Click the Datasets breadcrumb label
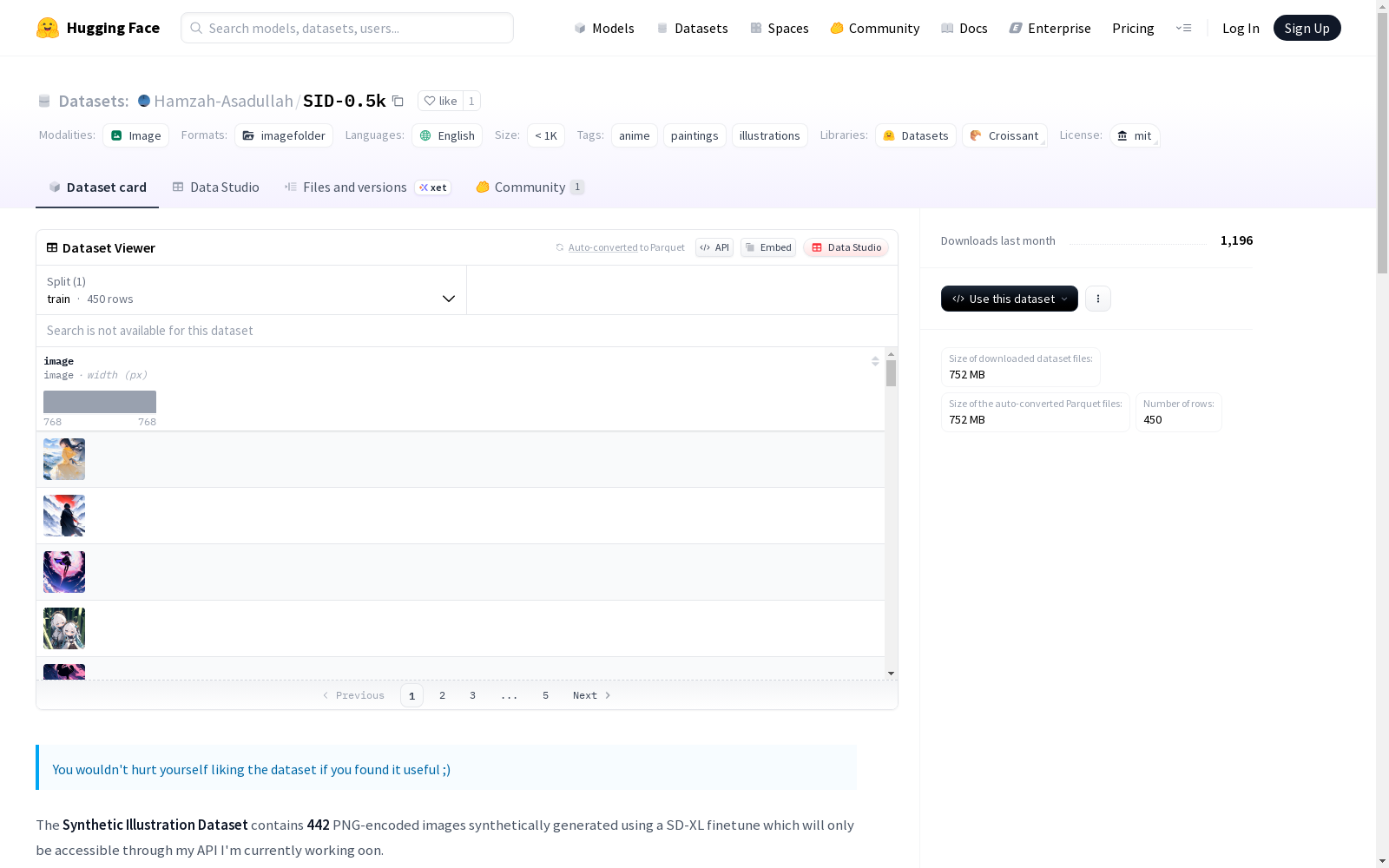 (x=94, y=101)
